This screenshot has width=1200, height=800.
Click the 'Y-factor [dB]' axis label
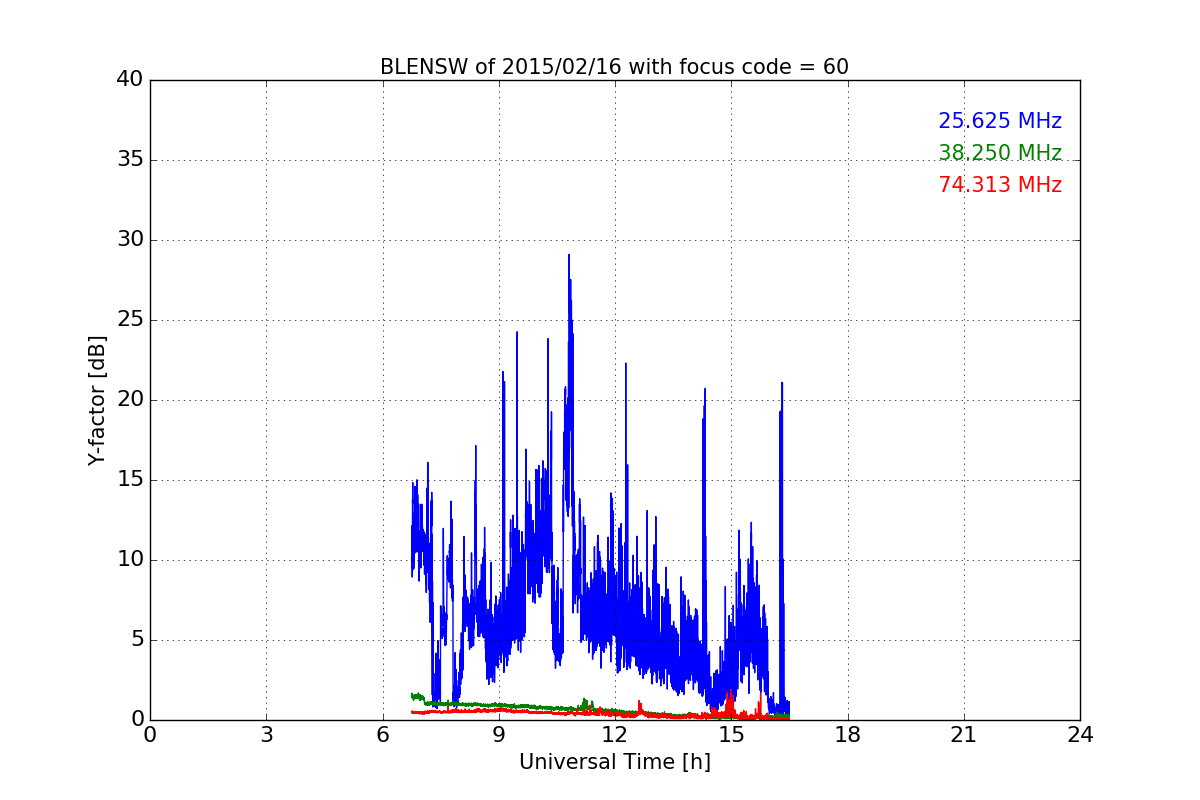point(97,400)
